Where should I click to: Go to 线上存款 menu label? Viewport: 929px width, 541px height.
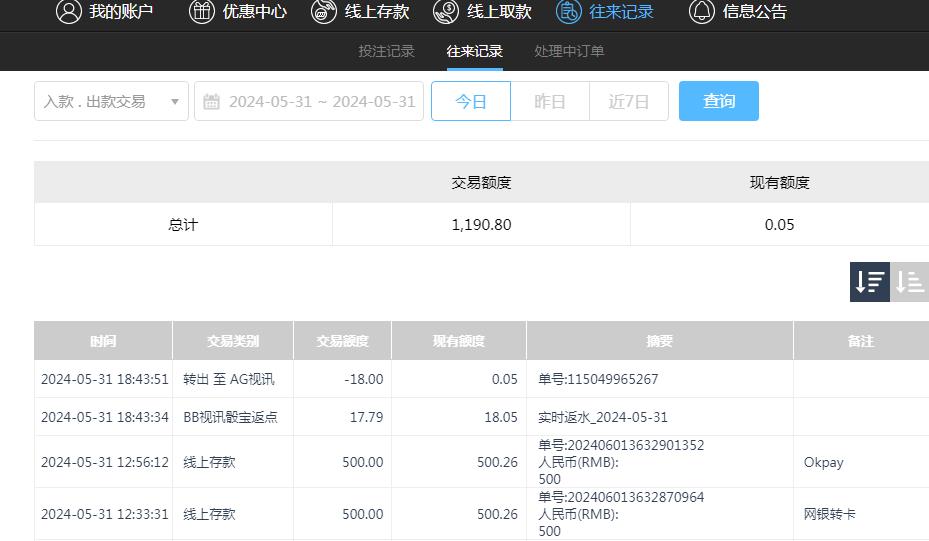tap(377, 11)
